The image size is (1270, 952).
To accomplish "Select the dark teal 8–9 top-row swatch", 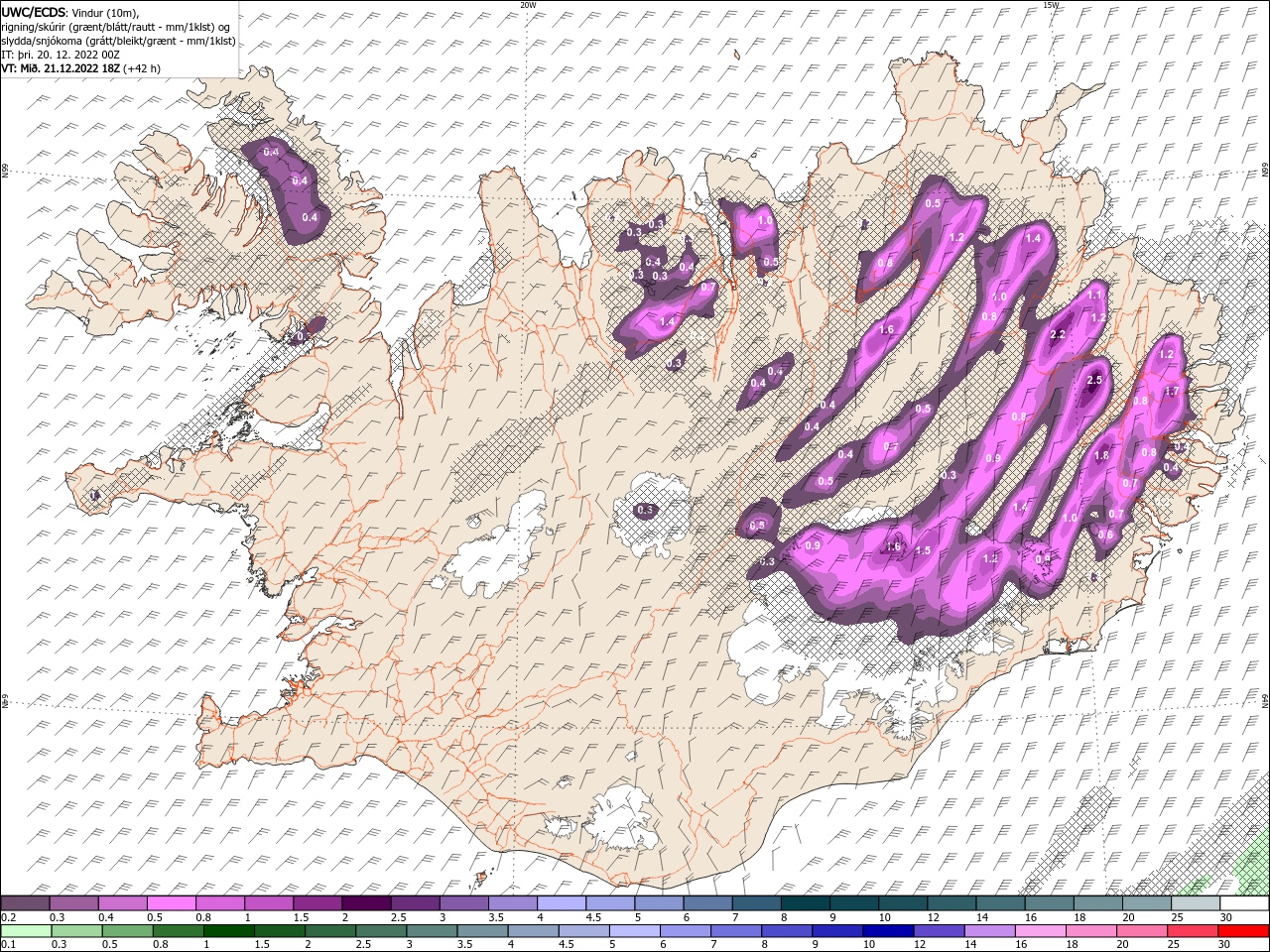I will (805, 903).
